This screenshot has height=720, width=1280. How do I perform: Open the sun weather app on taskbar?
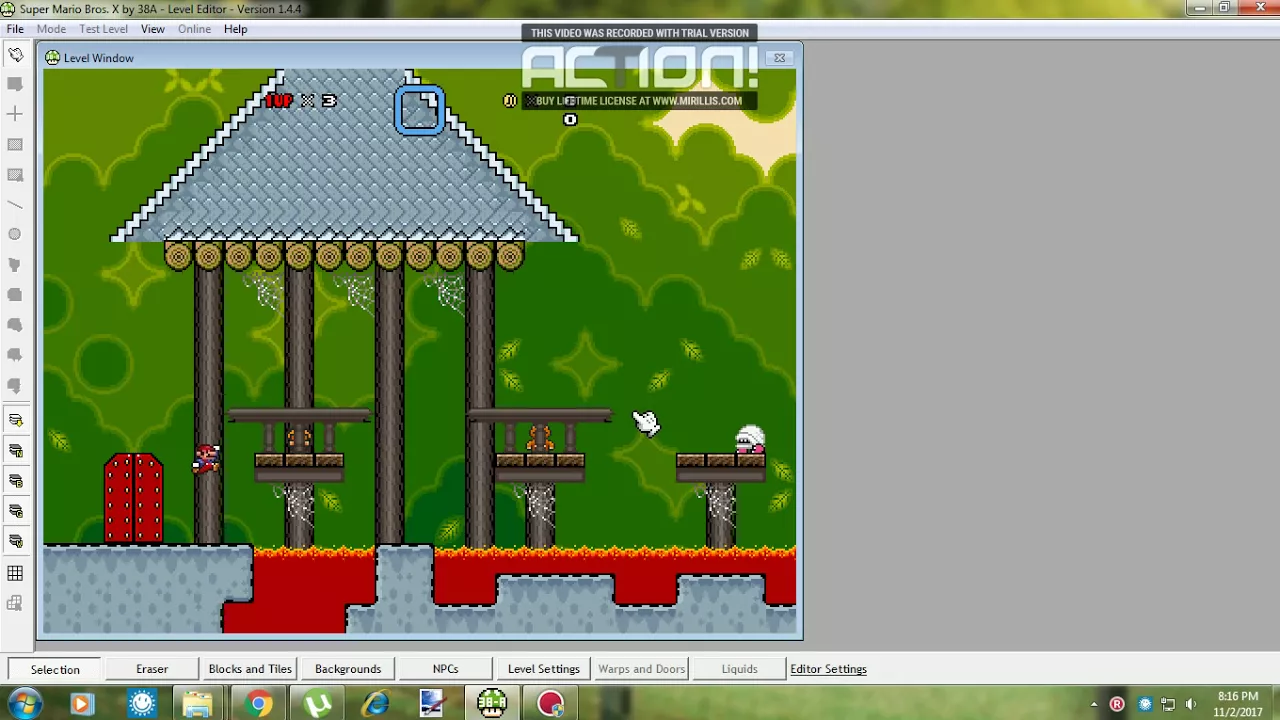click(x=141, y=704)
